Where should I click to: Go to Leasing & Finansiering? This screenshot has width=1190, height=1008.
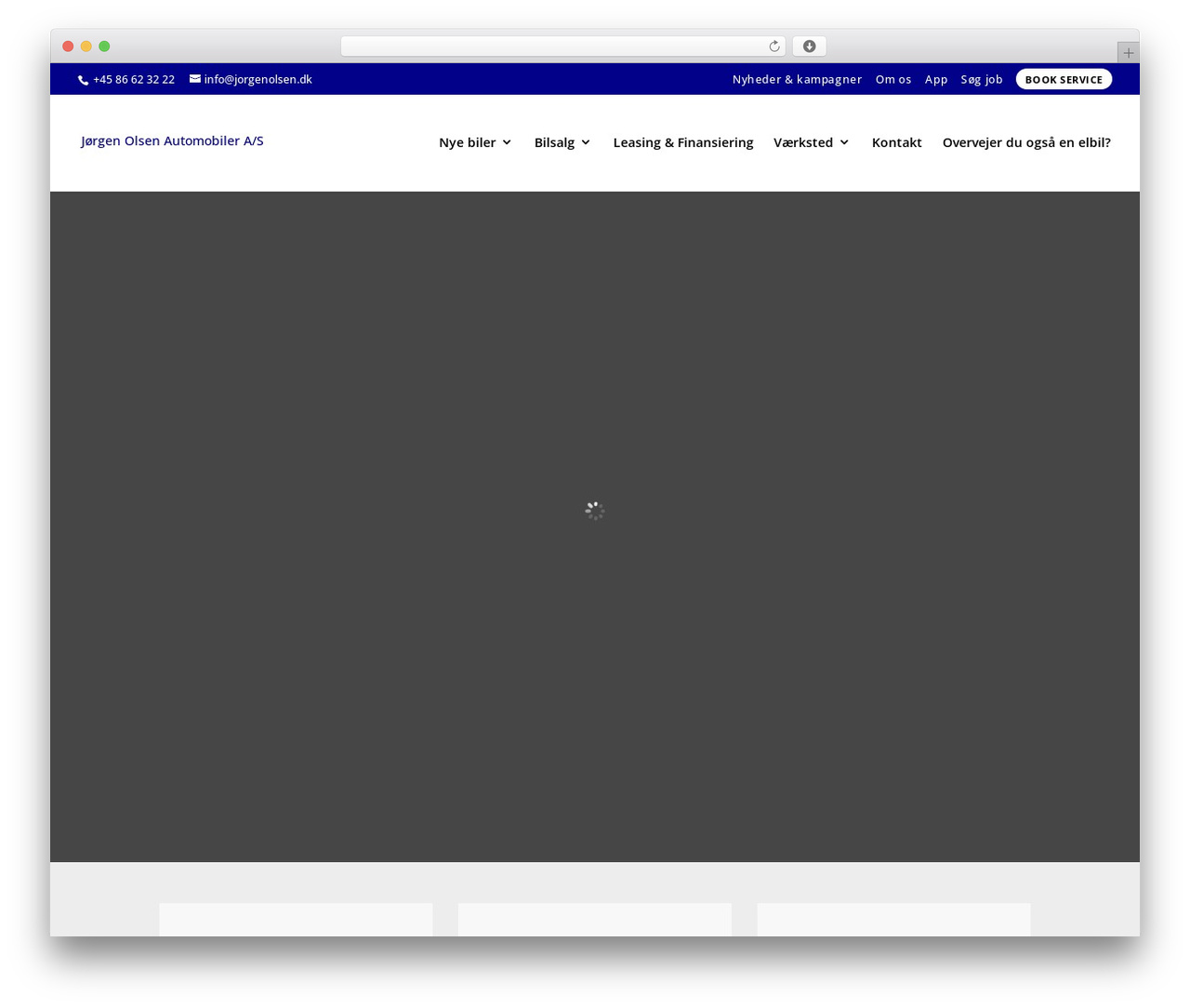[x=683, y=142]
